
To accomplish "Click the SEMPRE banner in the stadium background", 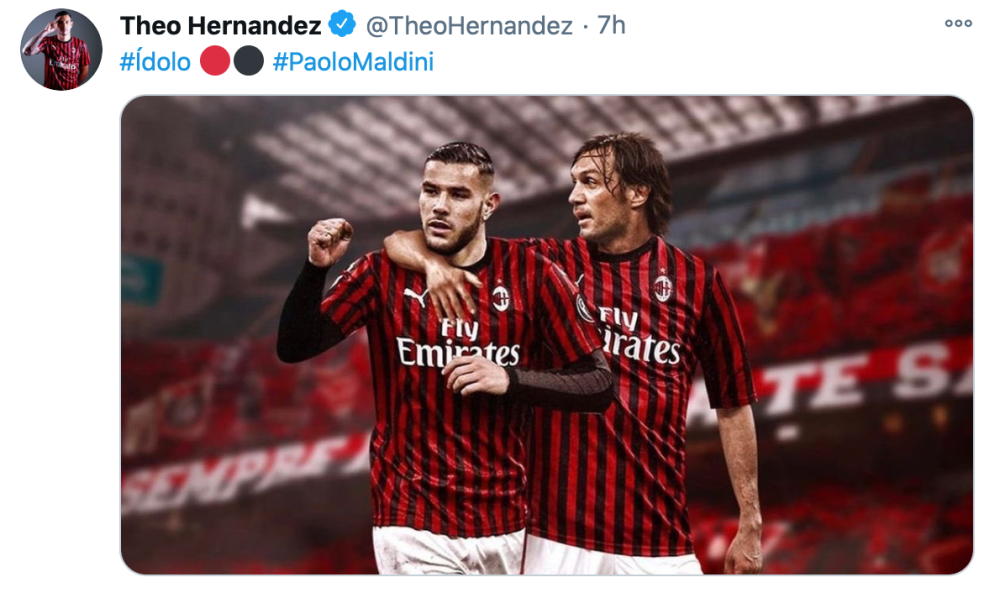I will [246, 472].
